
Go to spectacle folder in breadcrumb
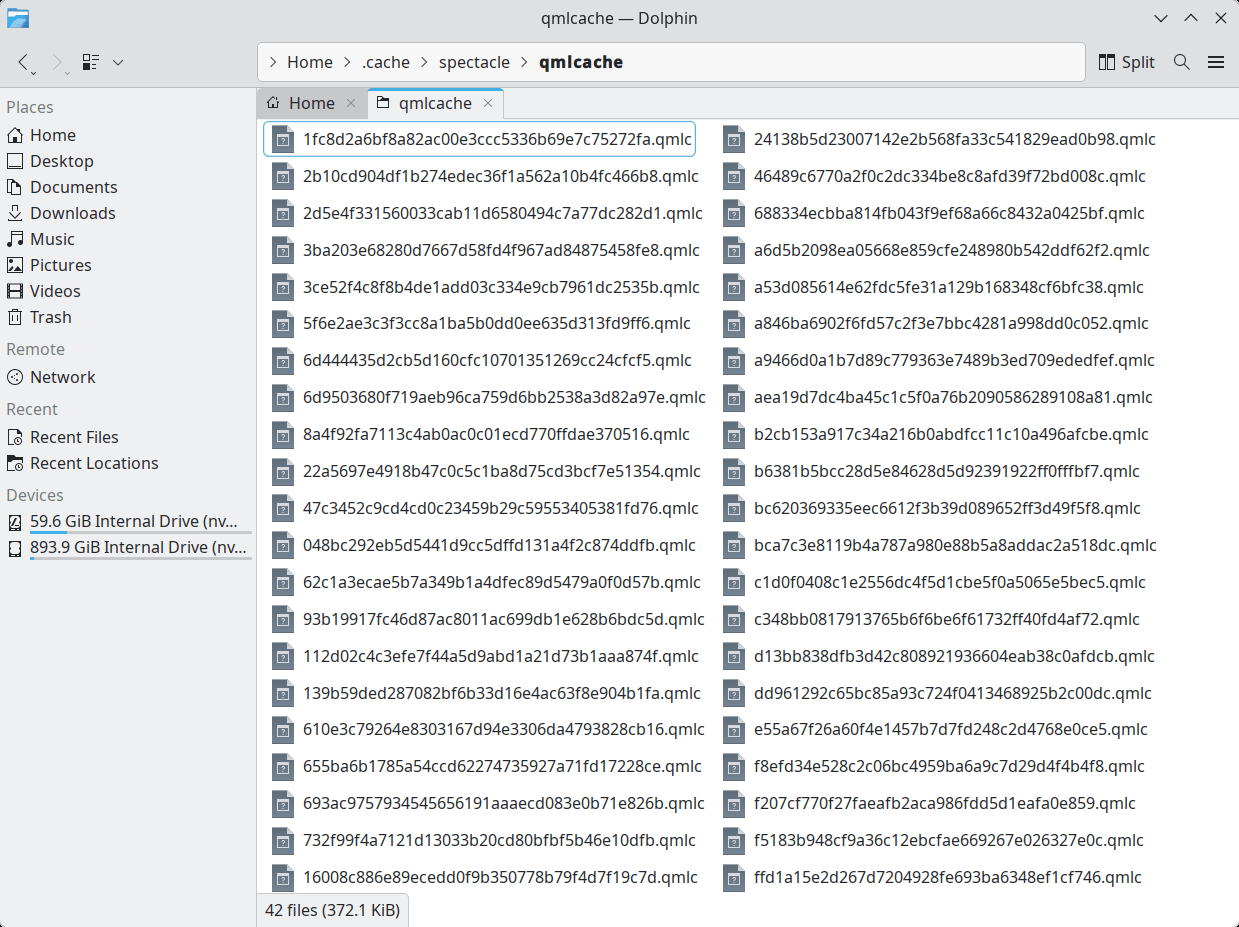coord(474,62)
